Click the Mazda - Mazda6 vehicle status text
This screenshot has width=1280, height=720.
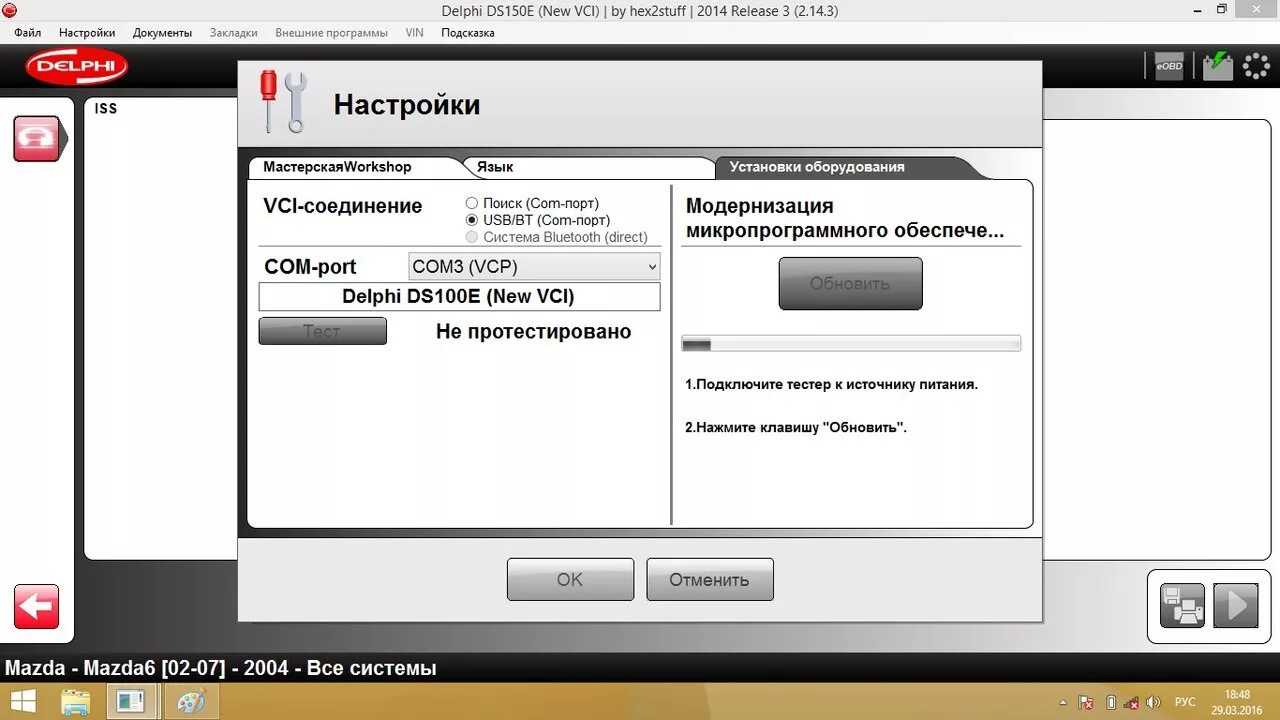(221, 668)
